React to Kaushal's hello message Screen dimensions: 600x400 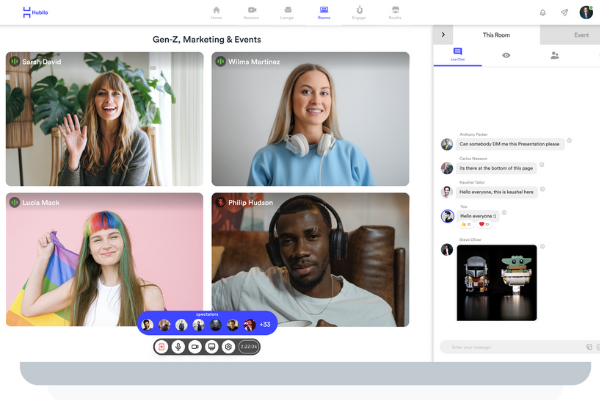tap(543, 189)
